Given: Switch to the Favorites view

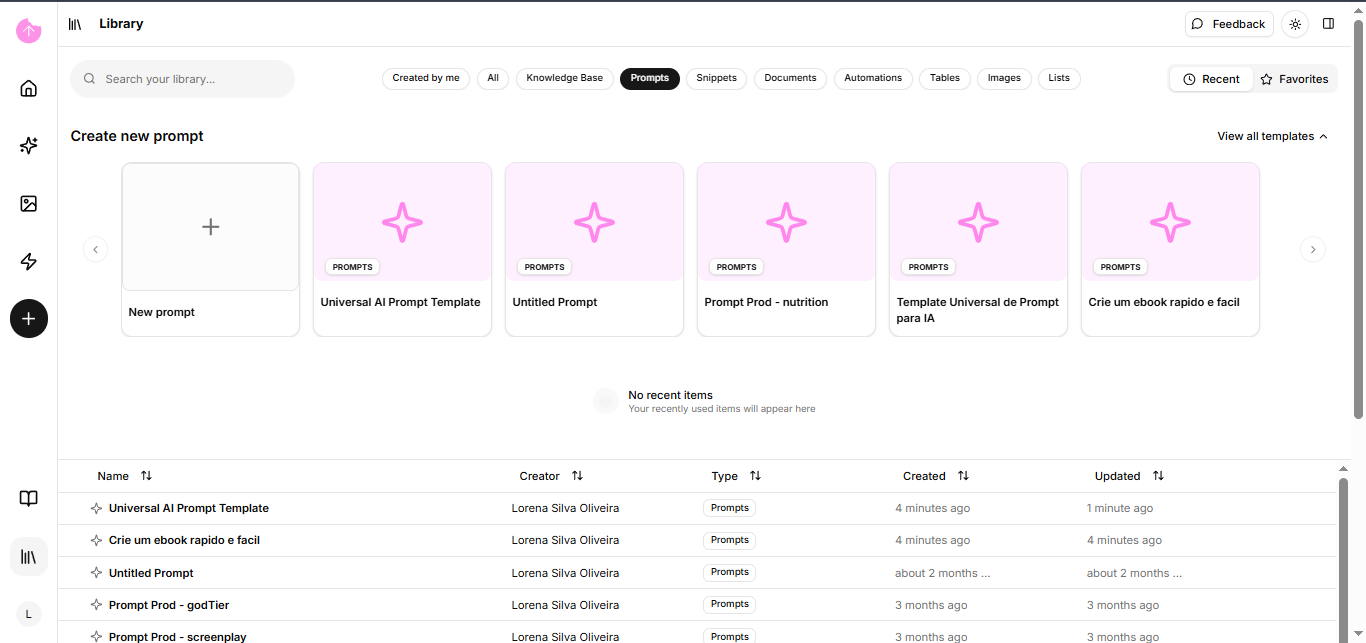Looking at the screenshot, I should [1294, 79].
